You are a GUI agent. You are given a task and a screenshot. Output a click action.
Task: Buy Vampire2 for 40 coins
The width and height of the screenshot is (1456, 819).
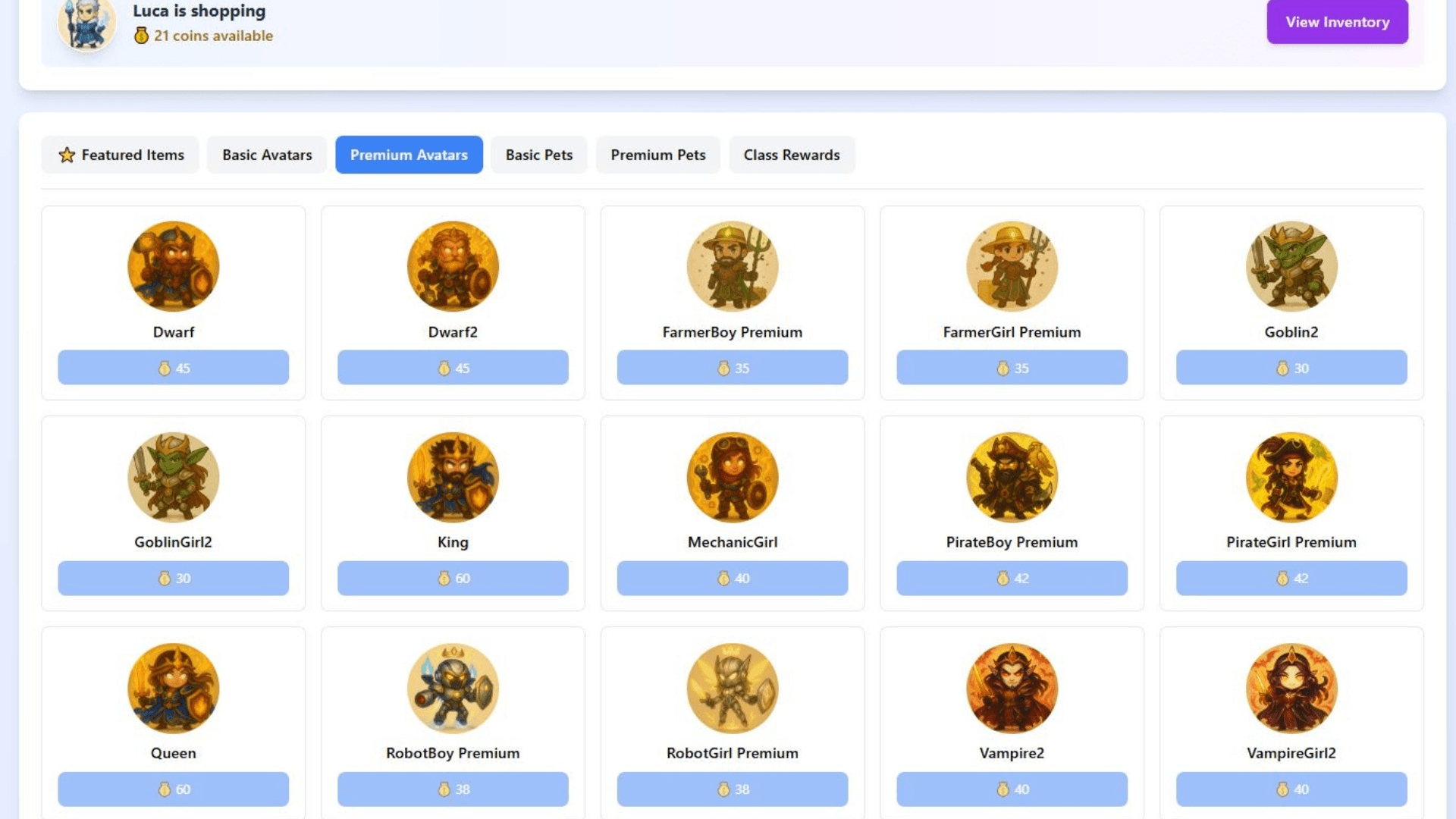pos(1012,789)
